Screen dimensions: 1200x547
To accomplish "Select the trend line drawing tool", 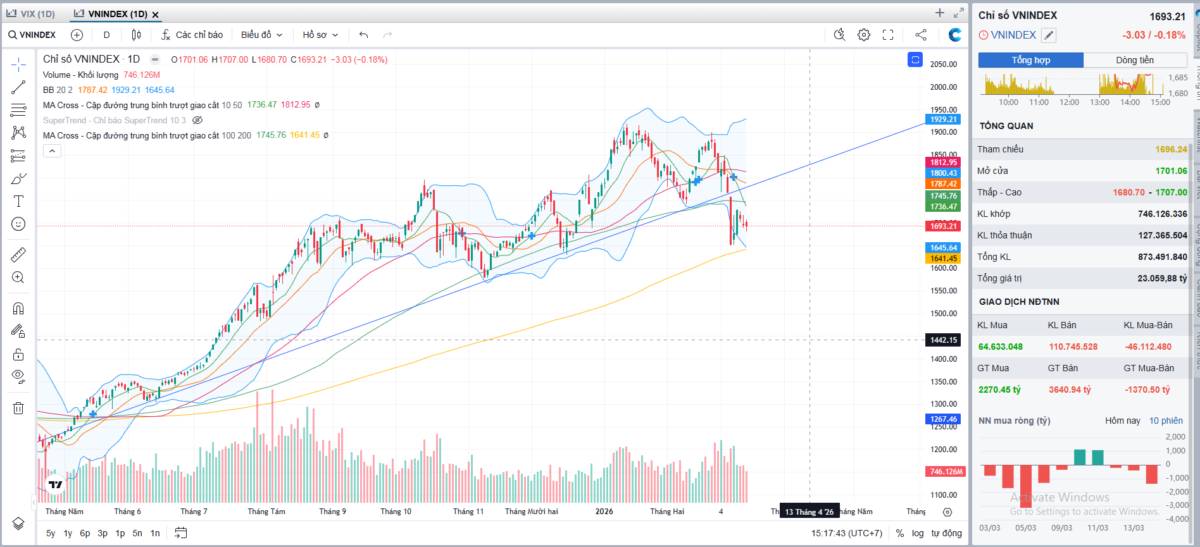I will (x=18, y=87).
